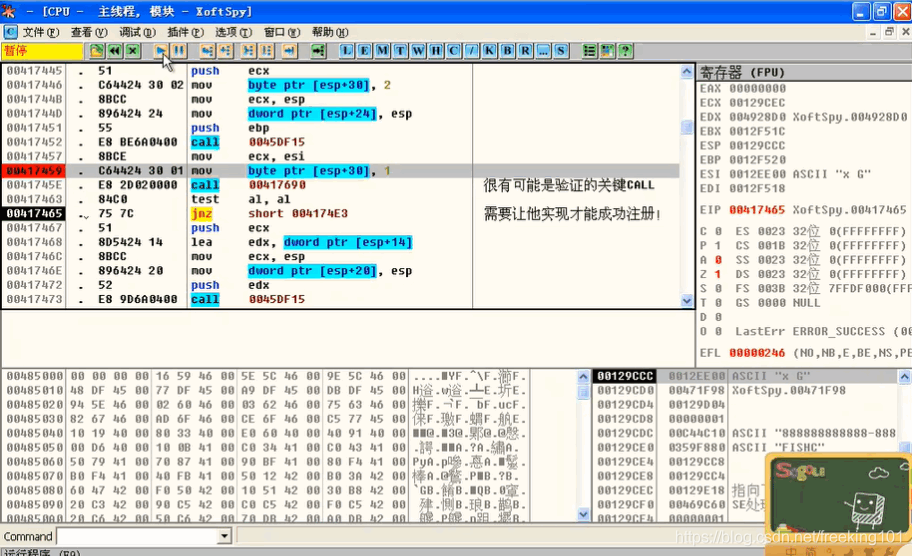Select the ESP register value 00129CCC
The height and width of the screenshot is (556, 912).
(757, 145)
